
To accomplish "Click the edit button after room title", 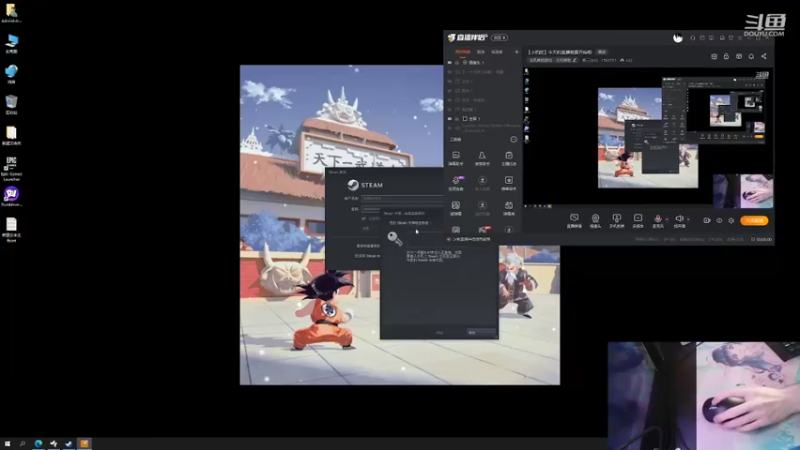I will [602, 52].
